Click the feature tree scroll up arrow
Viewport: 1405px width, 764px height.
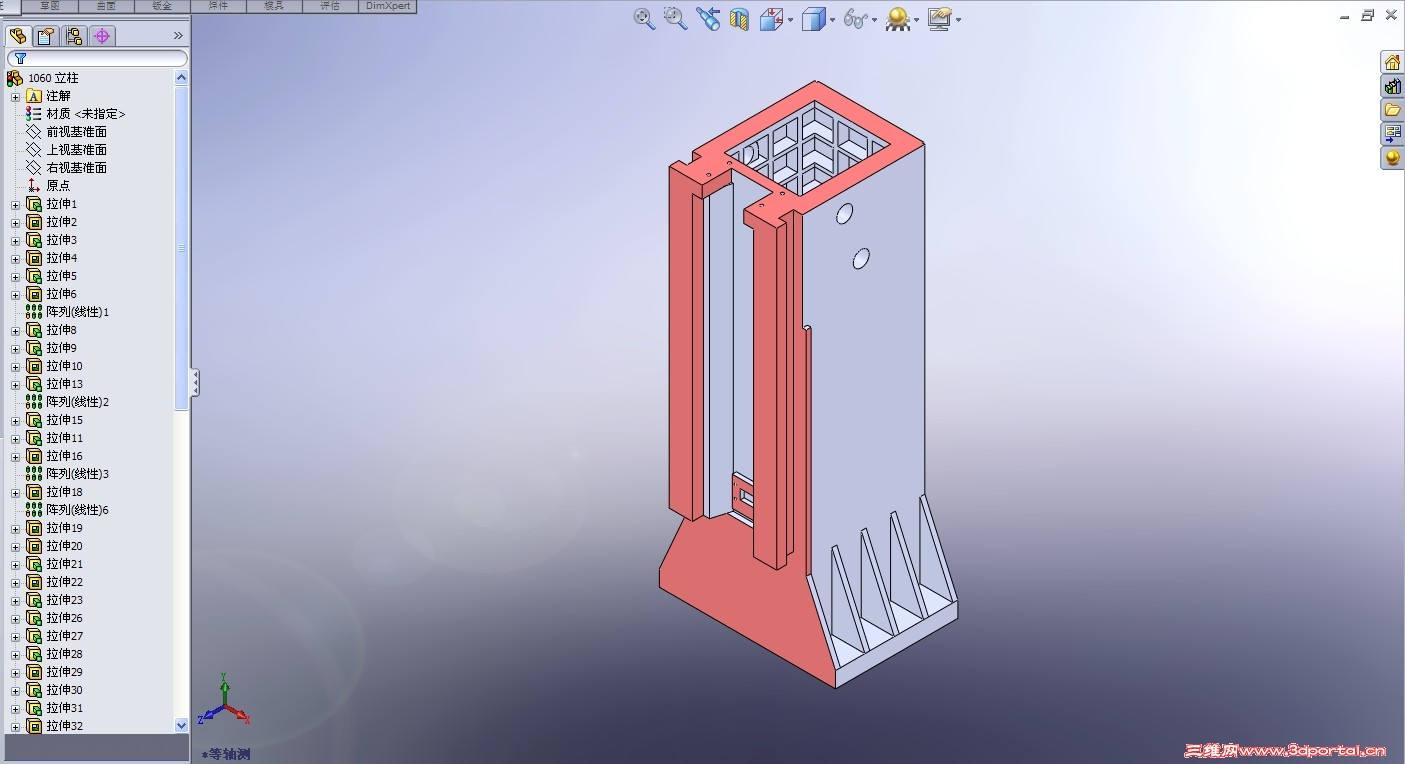tap(181, 77)
